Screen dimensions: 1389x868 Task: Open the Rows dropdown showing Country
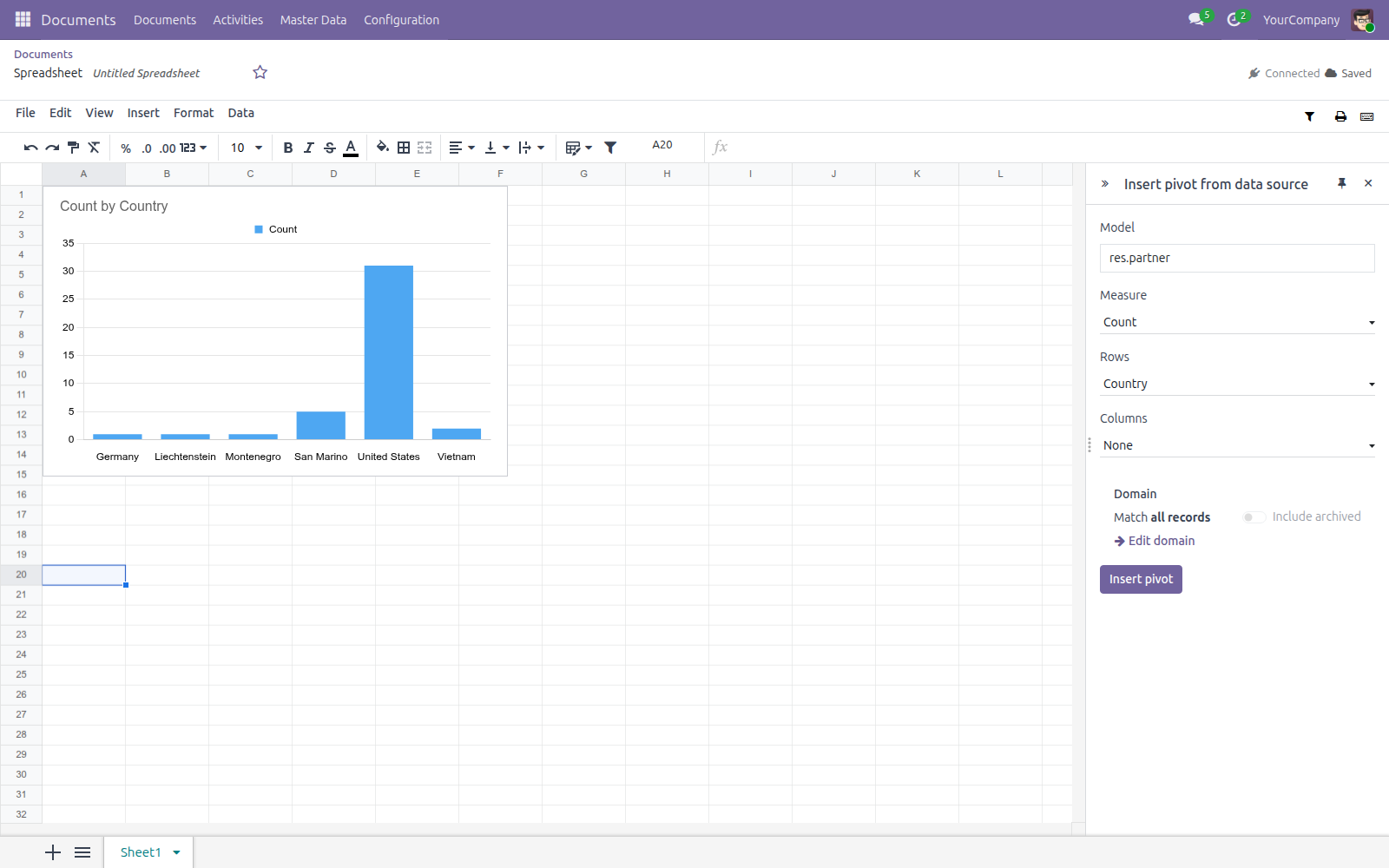point(1237,384)
